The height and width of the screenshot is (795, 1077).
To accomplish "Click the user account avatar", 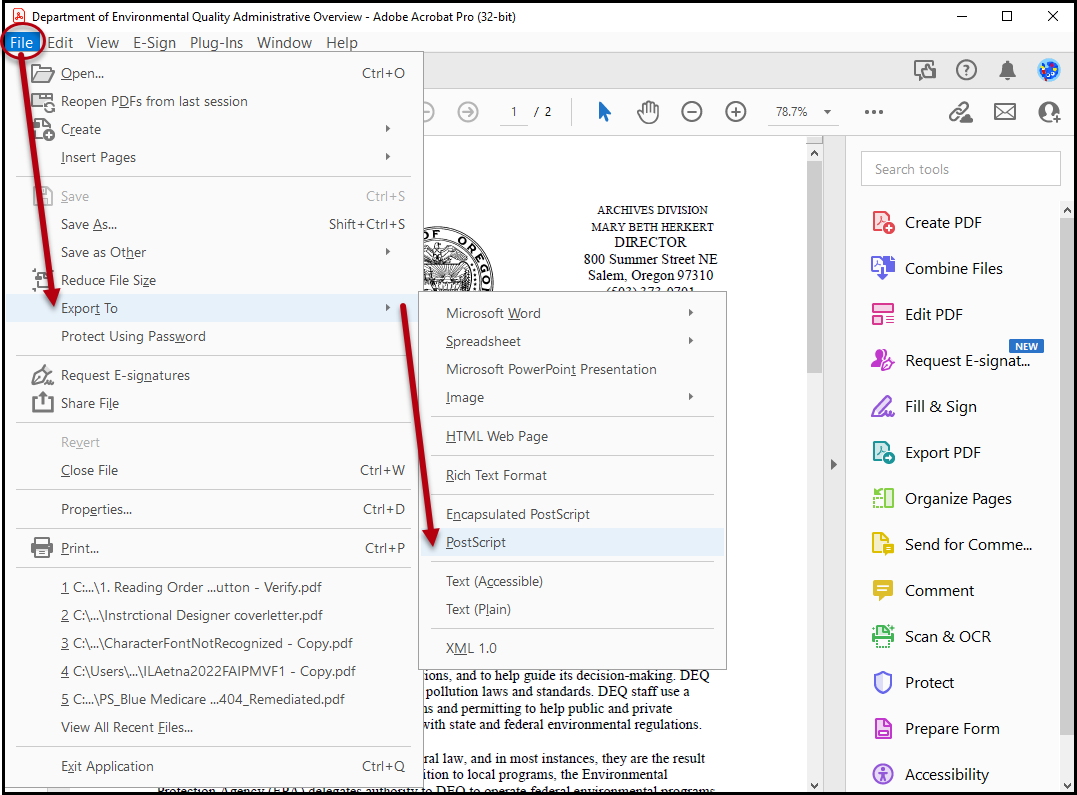I will 1048,70.
